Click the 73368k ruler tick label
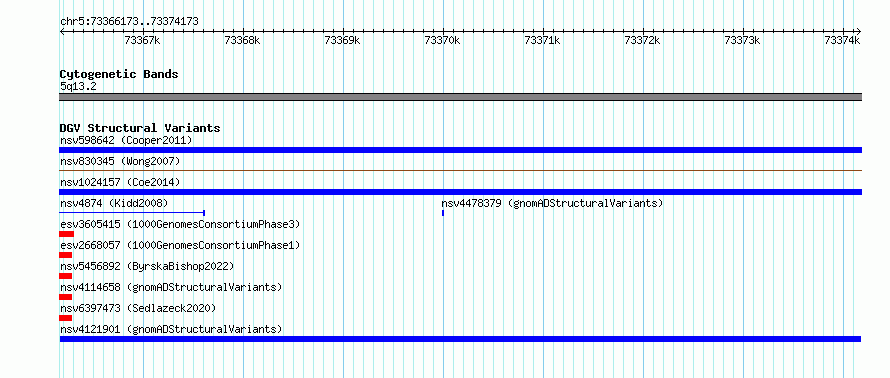This screenshot has width=890, height=378. point(242,40)
